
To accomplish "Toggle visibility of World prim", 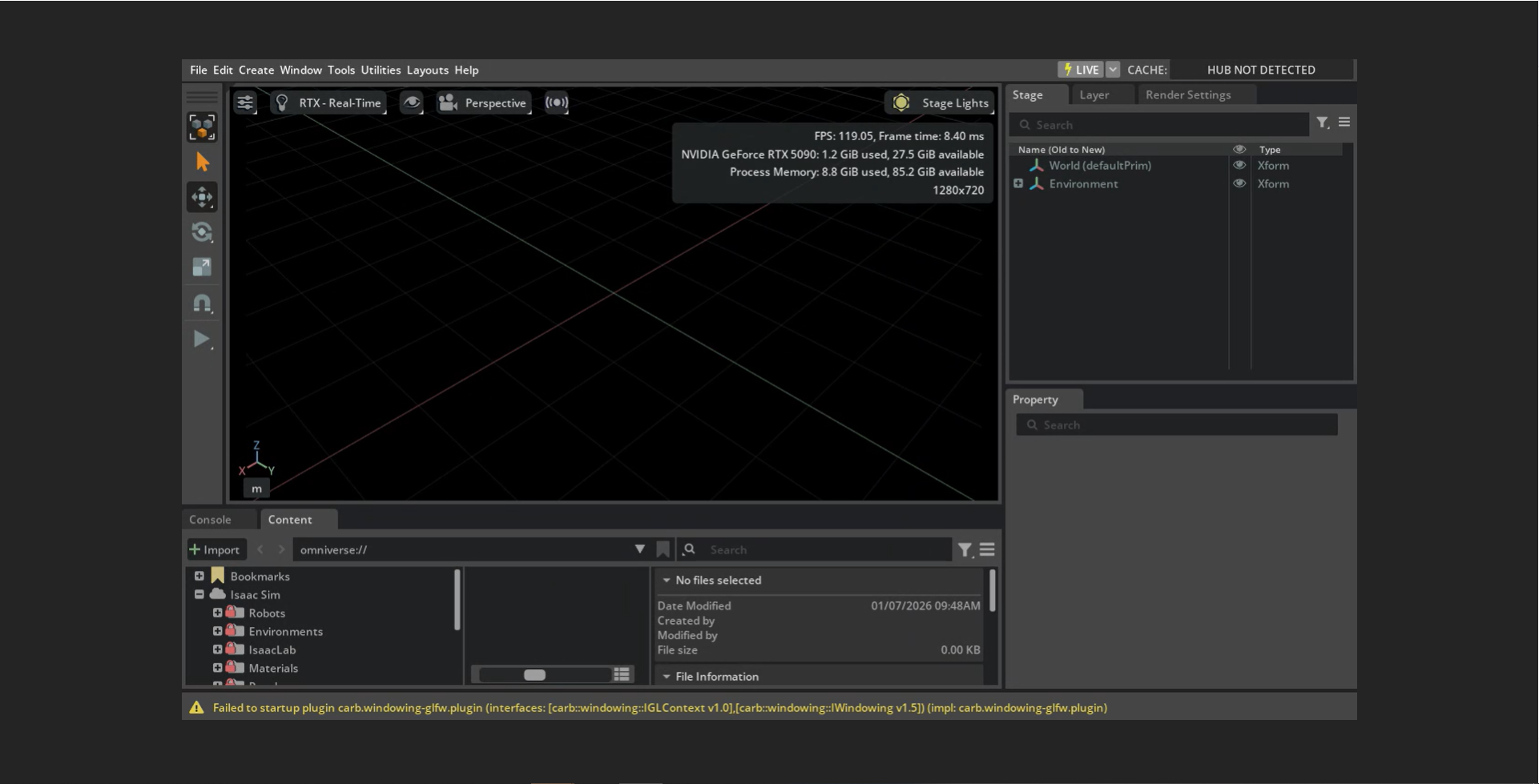I will (1239, 165).
